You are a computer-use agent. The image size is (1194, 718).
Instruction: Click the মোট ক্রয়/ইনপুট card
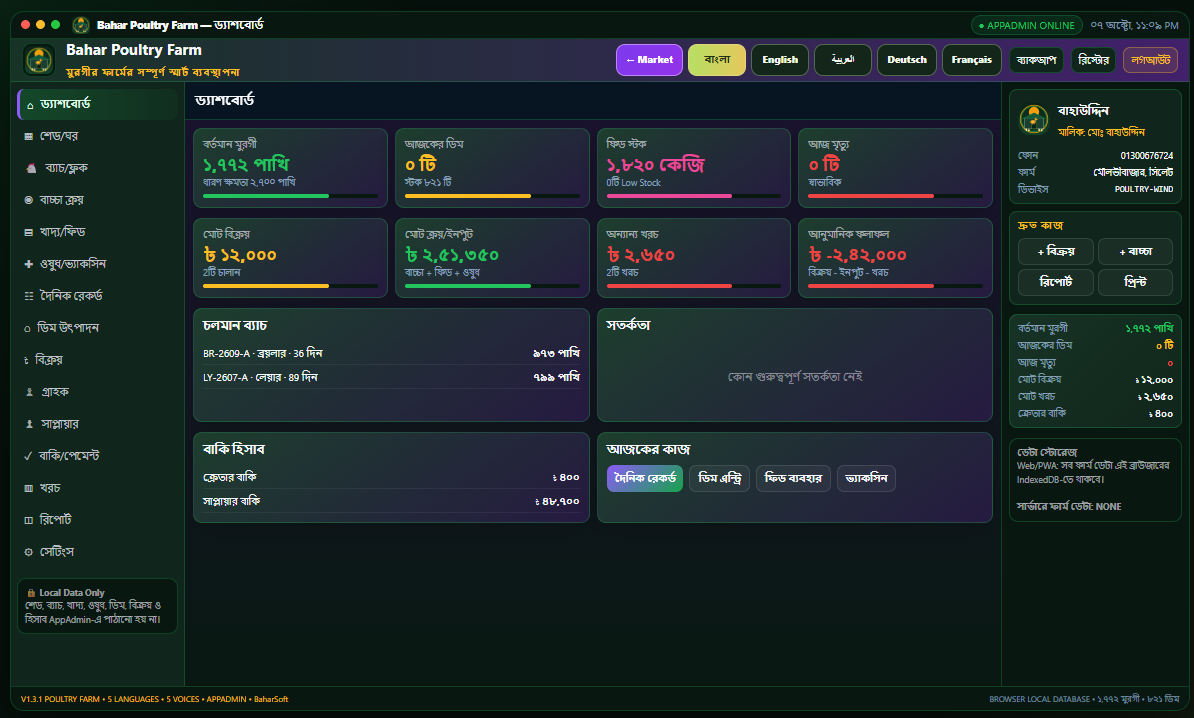pyautogui.click(x=492, y=258)
